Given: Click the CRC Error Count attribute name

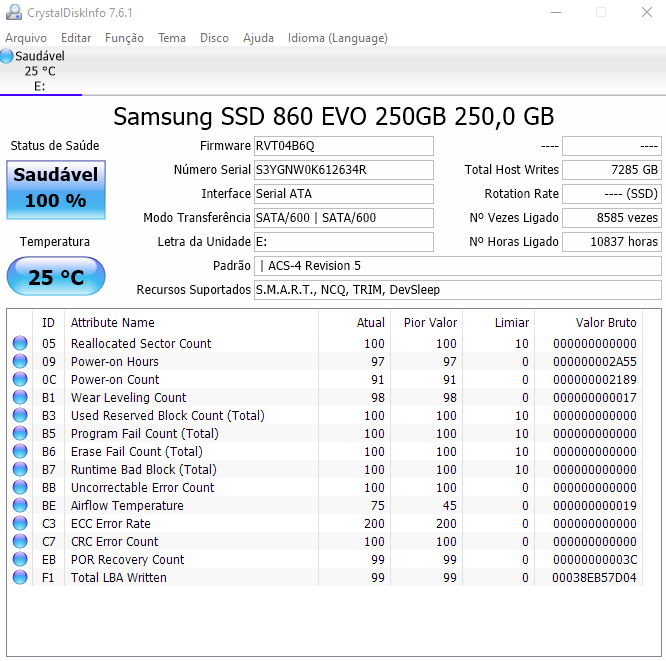Looking at the screenshot, I should tap(115, 542).
